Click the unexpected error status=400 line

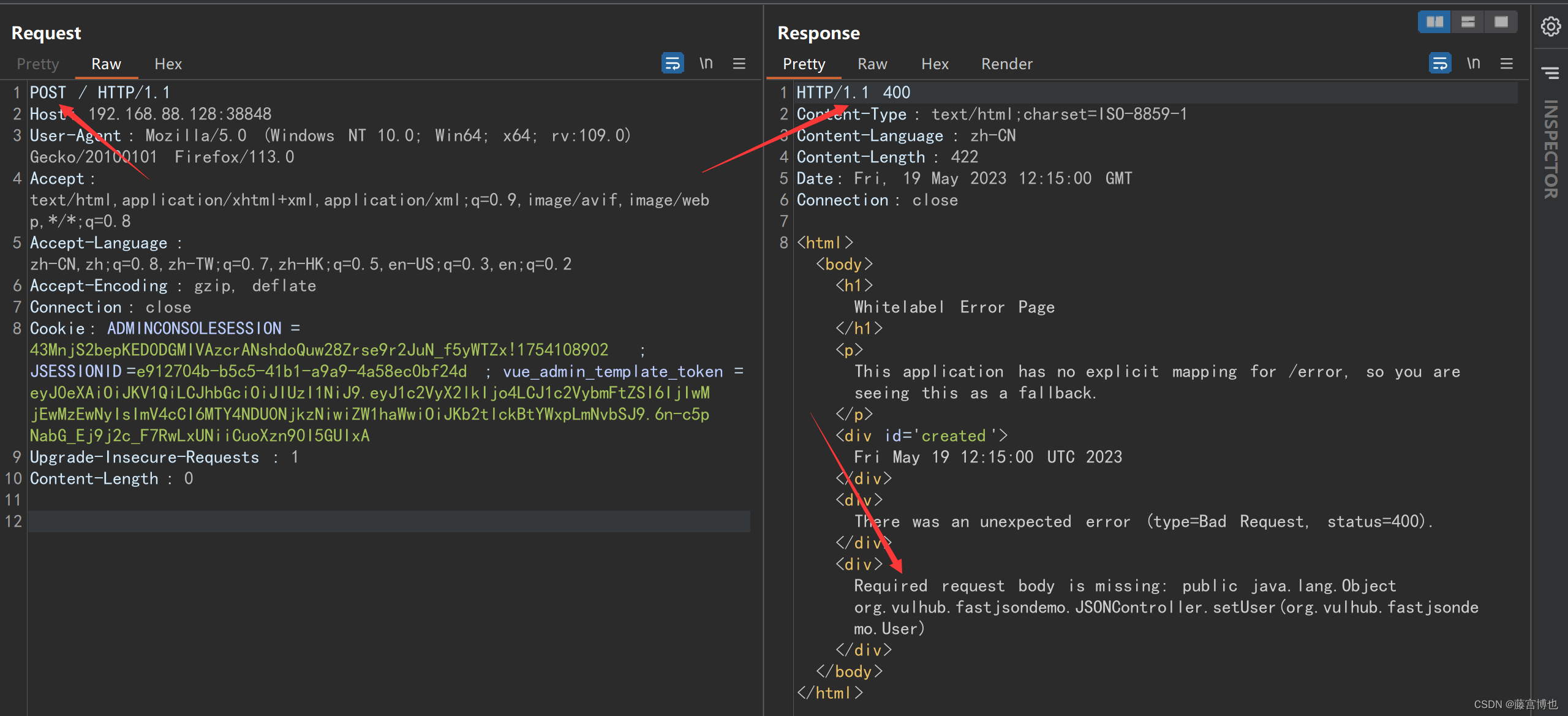[1144, 521]
